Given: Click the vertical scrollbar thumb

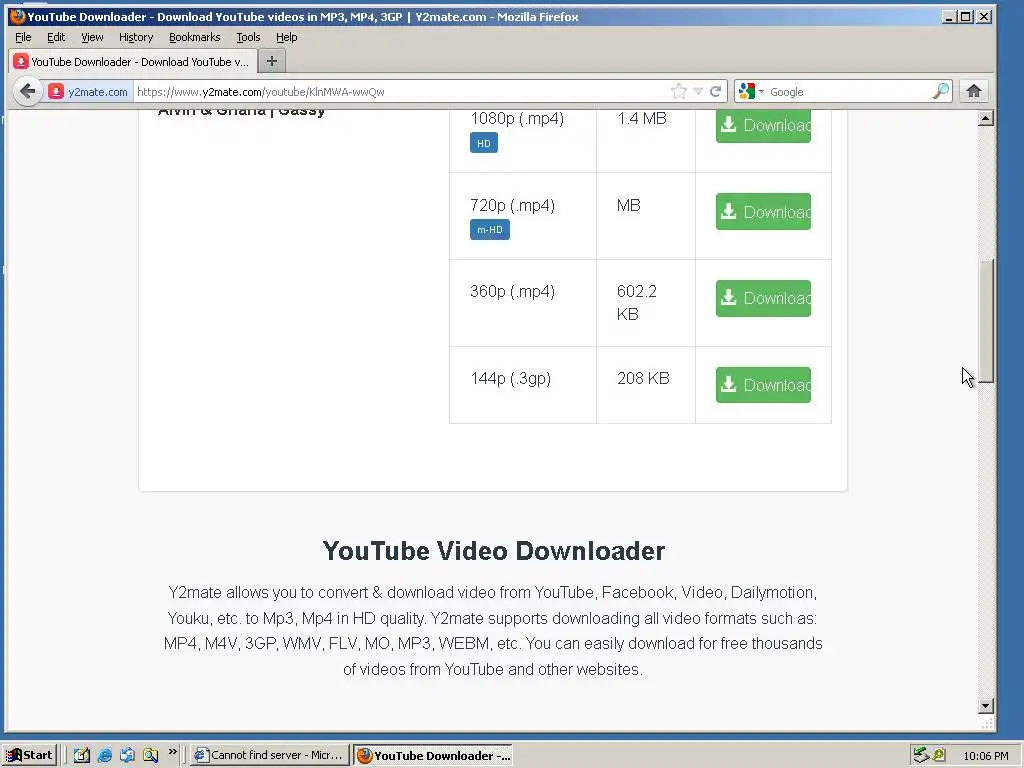Looking at the screenshot, I should [x=986, y=321].
